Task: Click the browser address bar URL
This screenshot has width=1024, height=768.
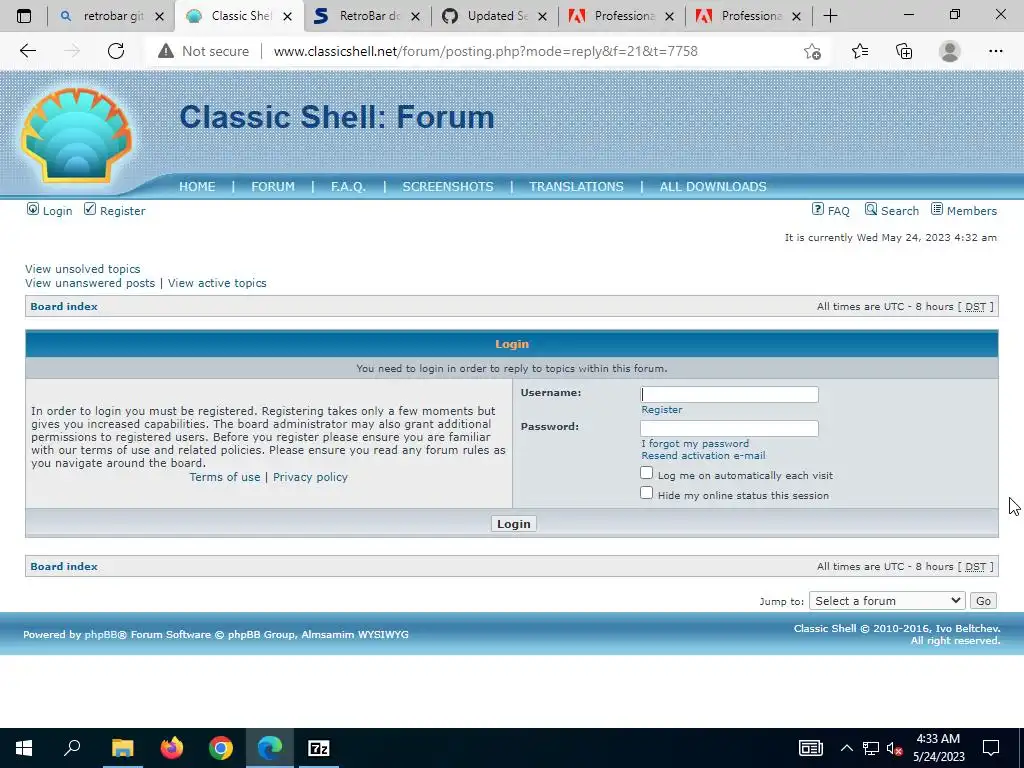Action: 485,51
